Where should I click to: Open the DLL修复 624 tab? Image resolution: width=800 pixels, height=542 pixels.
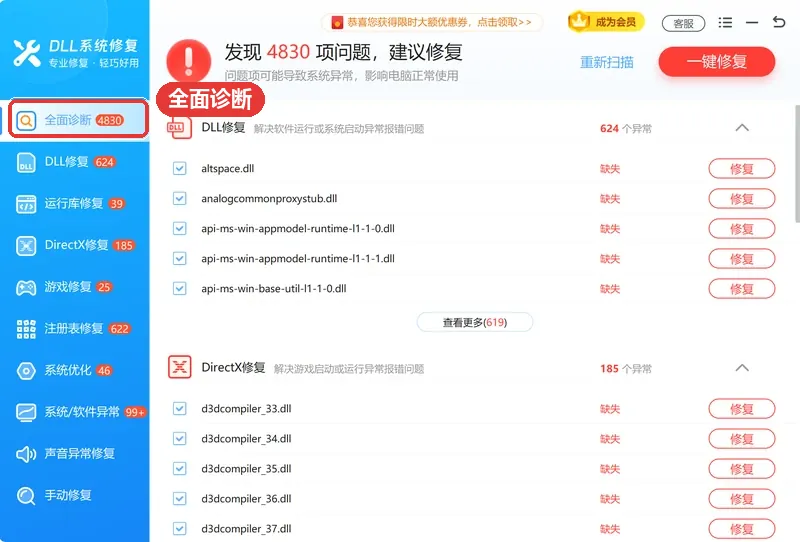pyautogui.click(x=74, y=162)
